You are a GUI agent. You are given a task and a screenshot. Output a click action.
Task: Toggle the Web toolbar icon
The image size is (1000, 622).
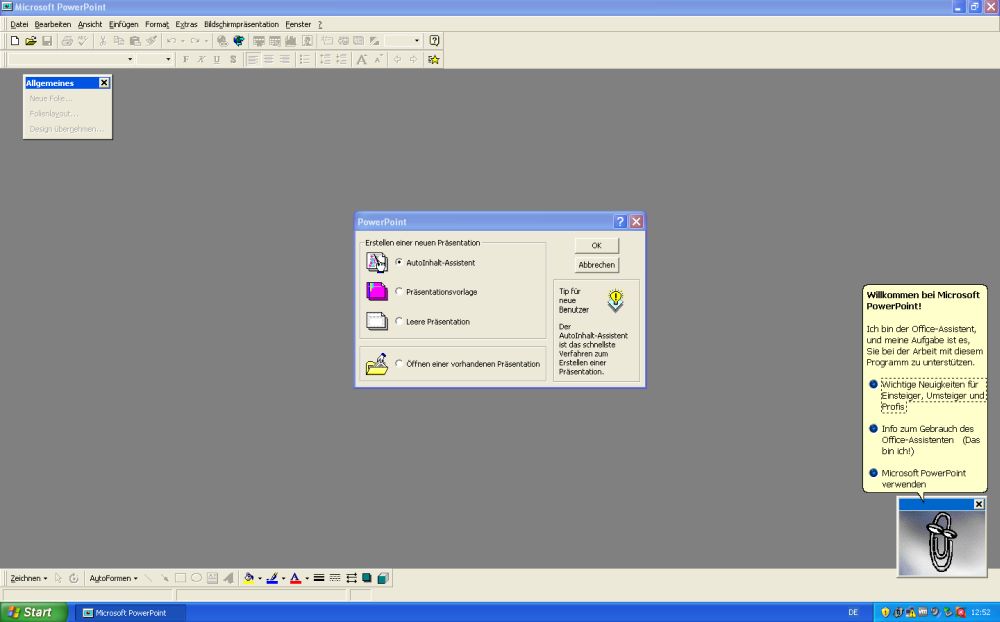[239, 41]
